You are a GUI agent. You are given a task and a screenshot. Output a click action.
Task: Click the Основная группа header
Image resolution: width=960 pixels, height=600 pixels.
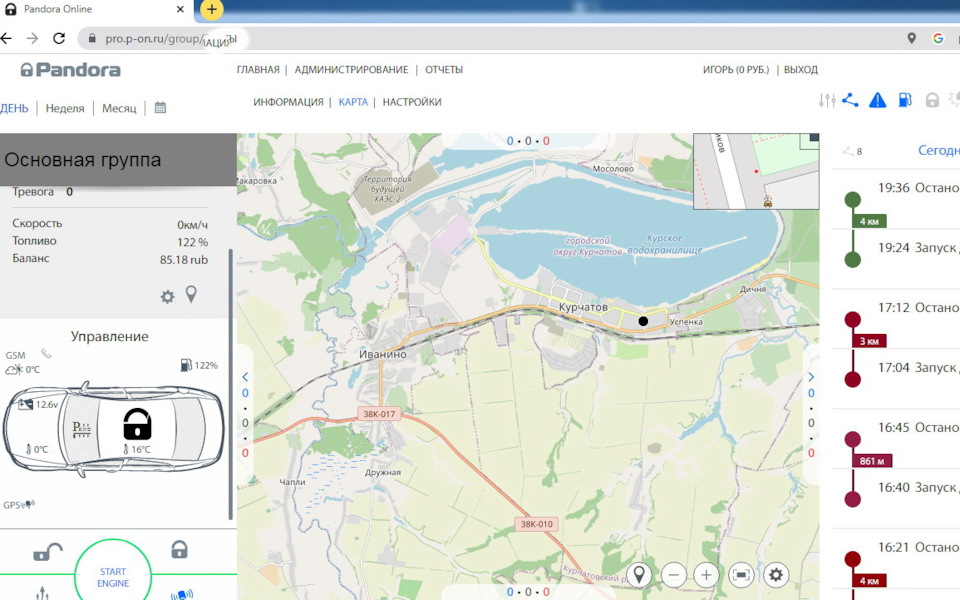[118, 160]
